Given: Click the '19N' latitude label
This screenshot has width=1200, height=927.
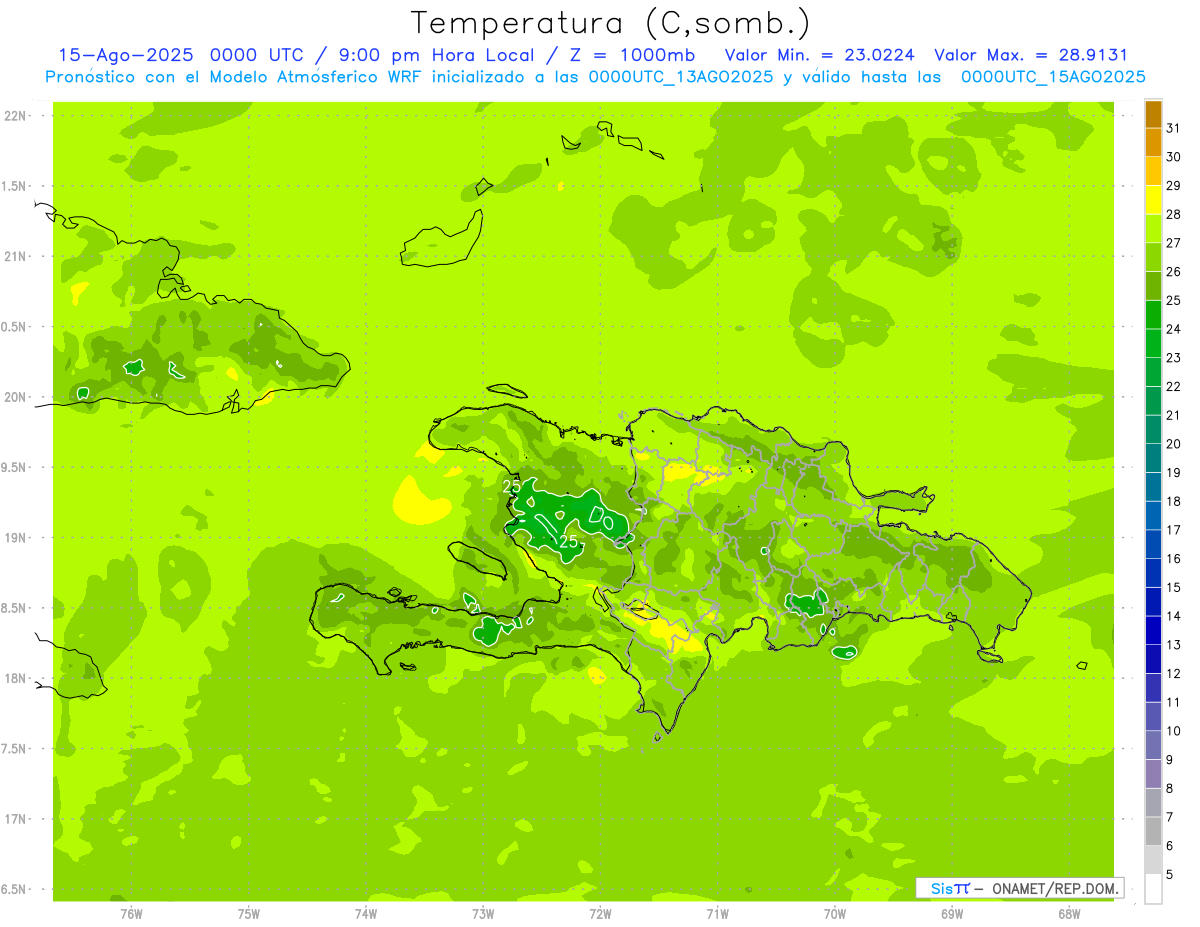Looking at the screenshot, I should pos(16,538).
